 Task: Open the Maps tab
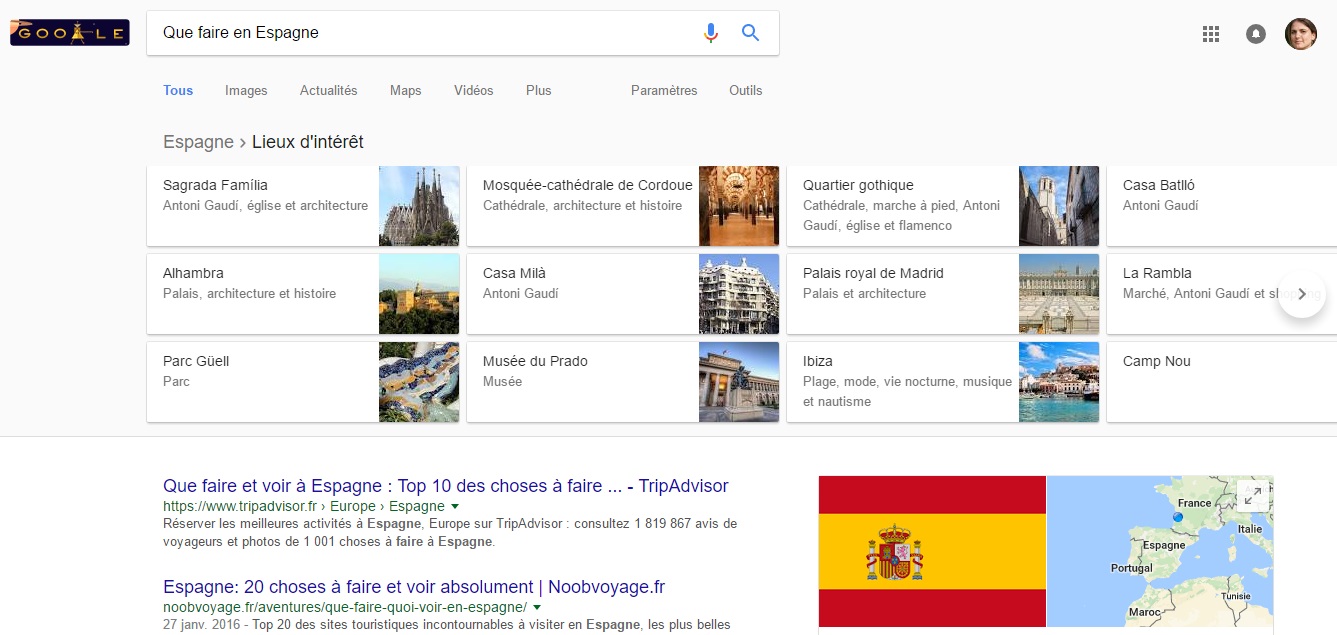[405, 90]
